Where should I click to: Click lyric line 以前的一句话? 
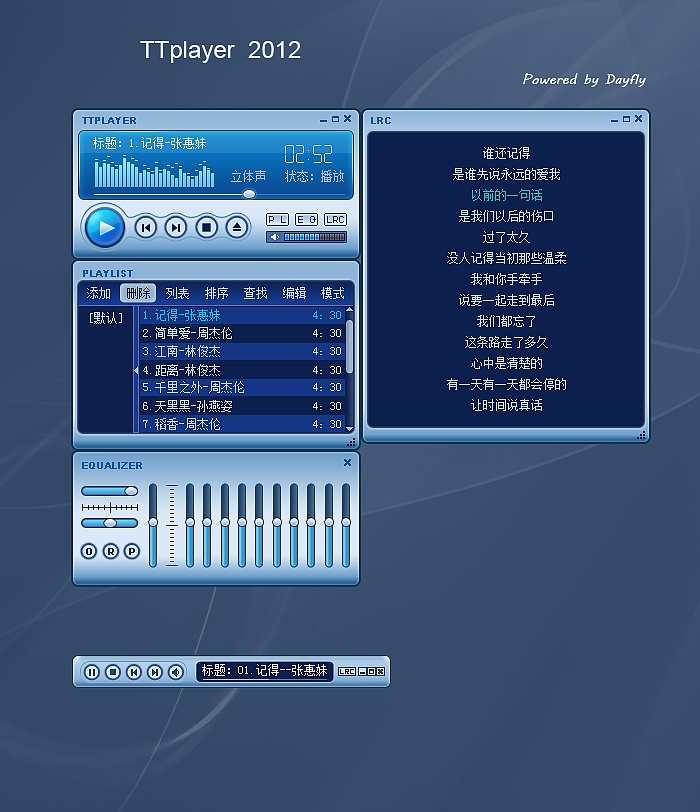click(x=506, y=195)
